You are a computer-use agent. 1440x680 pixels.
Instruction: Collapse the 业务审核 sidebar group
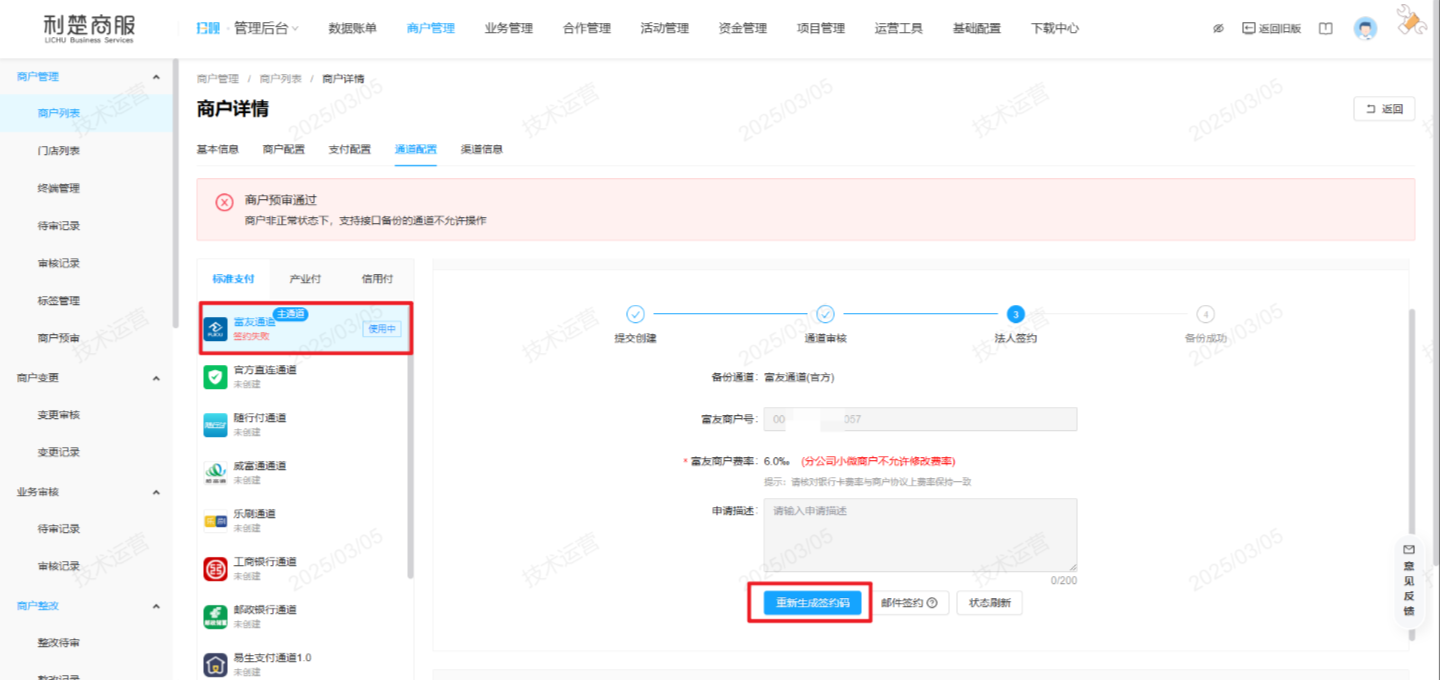point(156,492)
